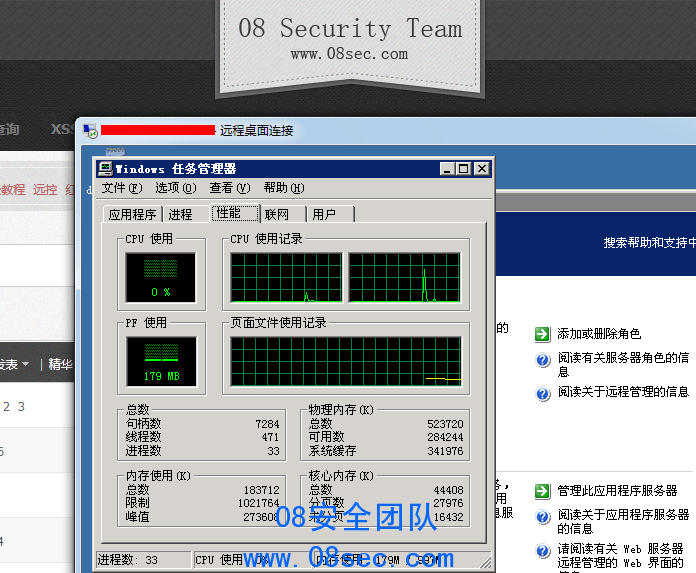Click help icon beside 请阅读有关 Web 服务器

(x=543, y=551)
